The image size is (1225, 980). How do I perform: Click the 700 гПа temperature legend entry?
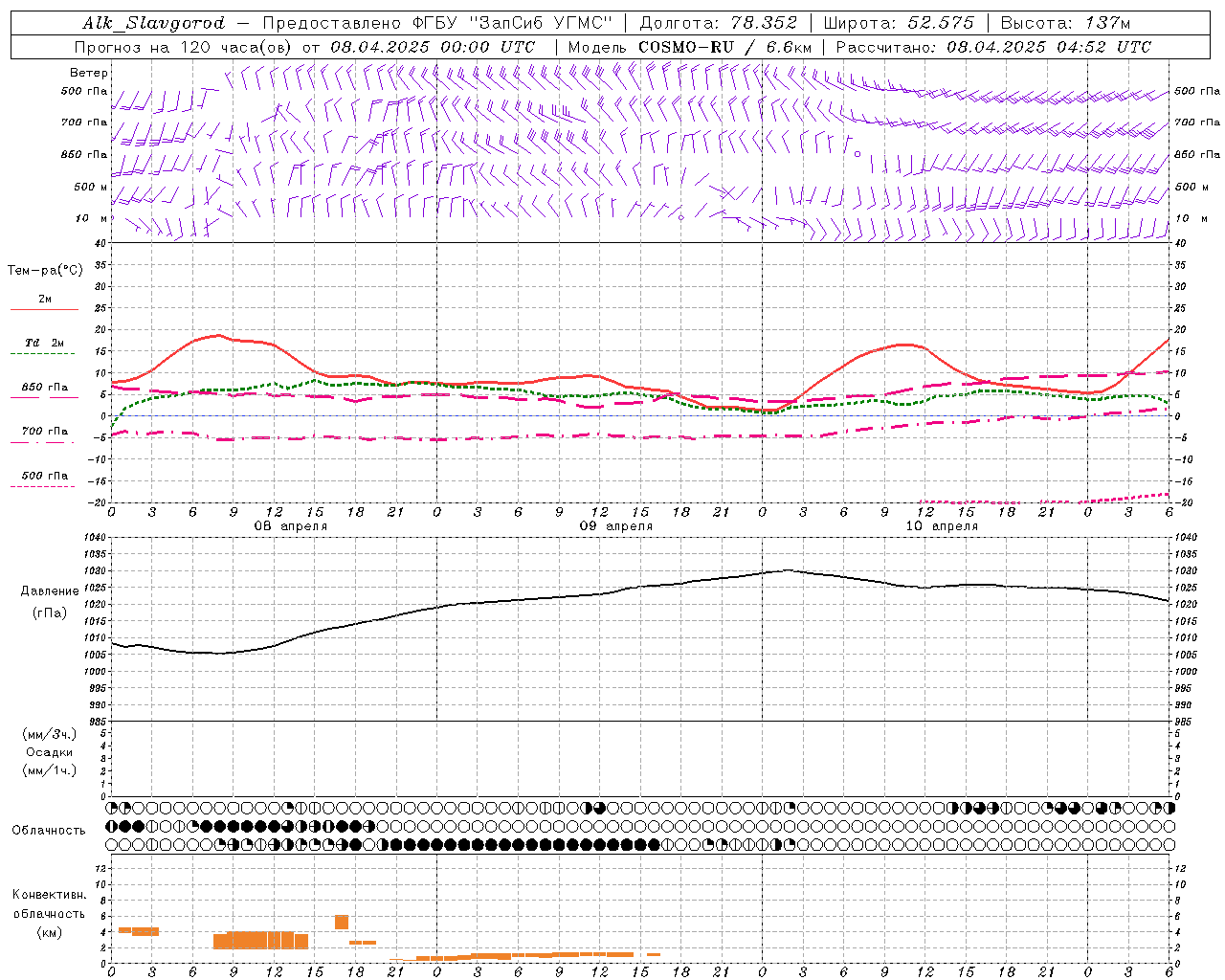coord(45,431)
